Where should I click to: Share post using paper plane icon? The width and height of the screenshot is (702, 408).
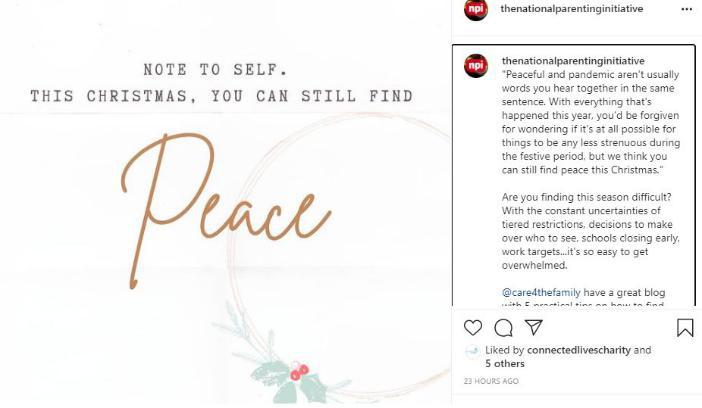point(534,327)
